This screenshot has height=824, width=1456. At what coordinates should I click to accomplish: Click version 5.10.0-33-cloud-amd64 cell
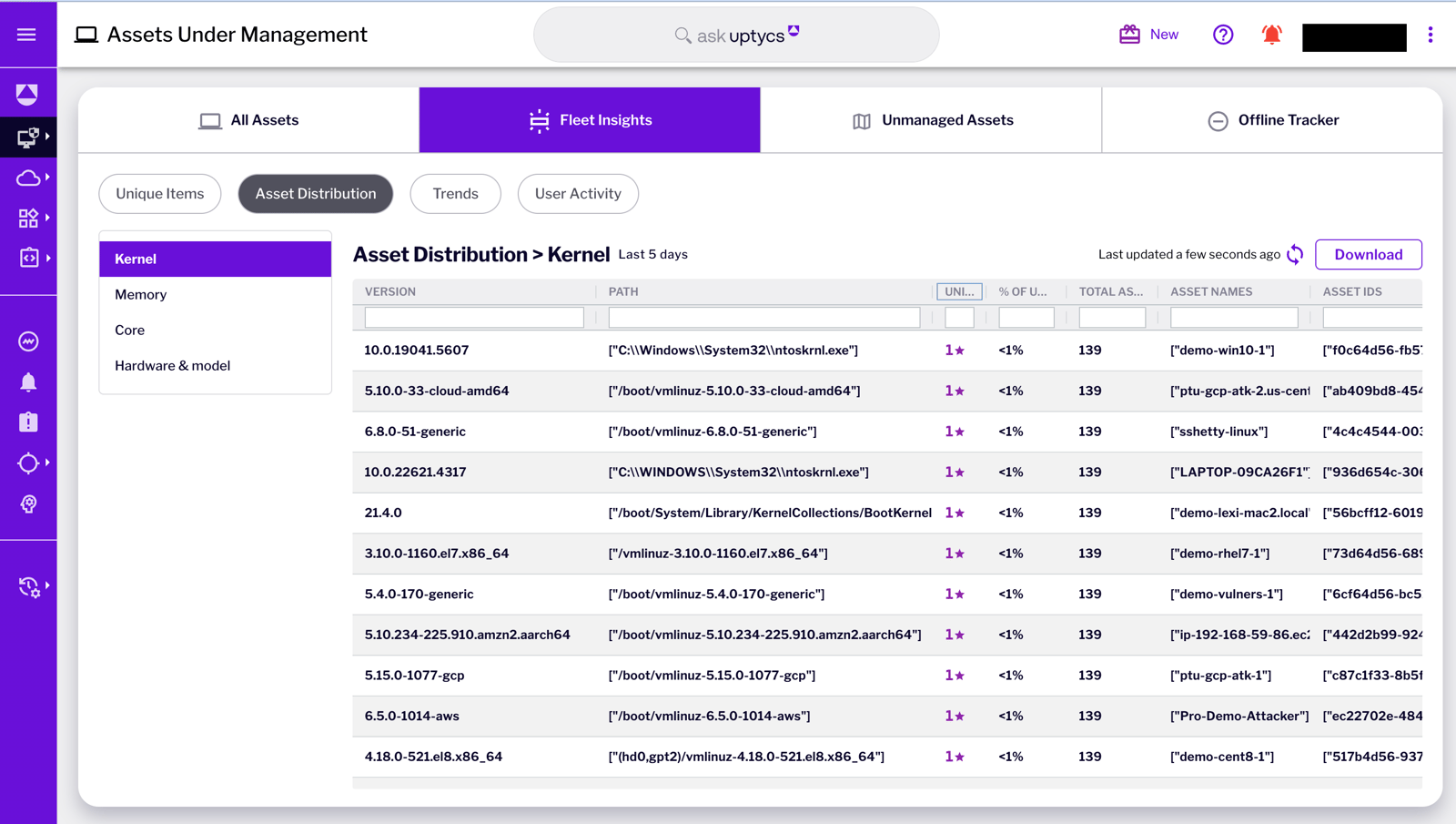tap(437, 392)
